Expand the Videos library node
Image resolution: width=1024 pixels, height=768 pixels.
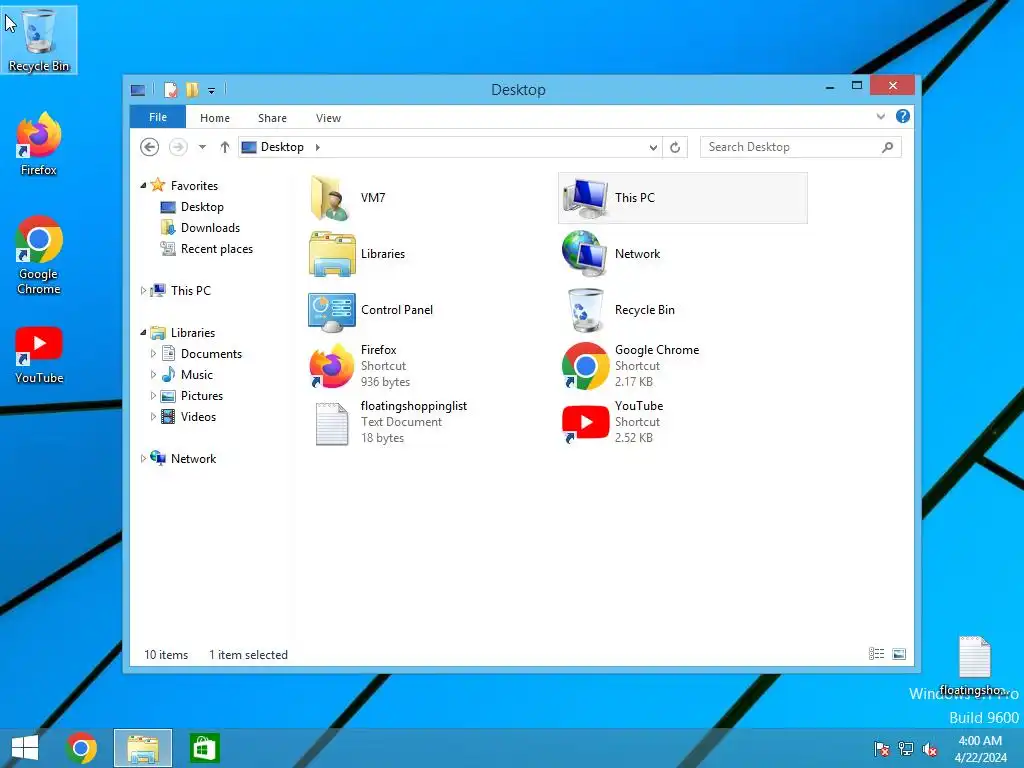153,416
